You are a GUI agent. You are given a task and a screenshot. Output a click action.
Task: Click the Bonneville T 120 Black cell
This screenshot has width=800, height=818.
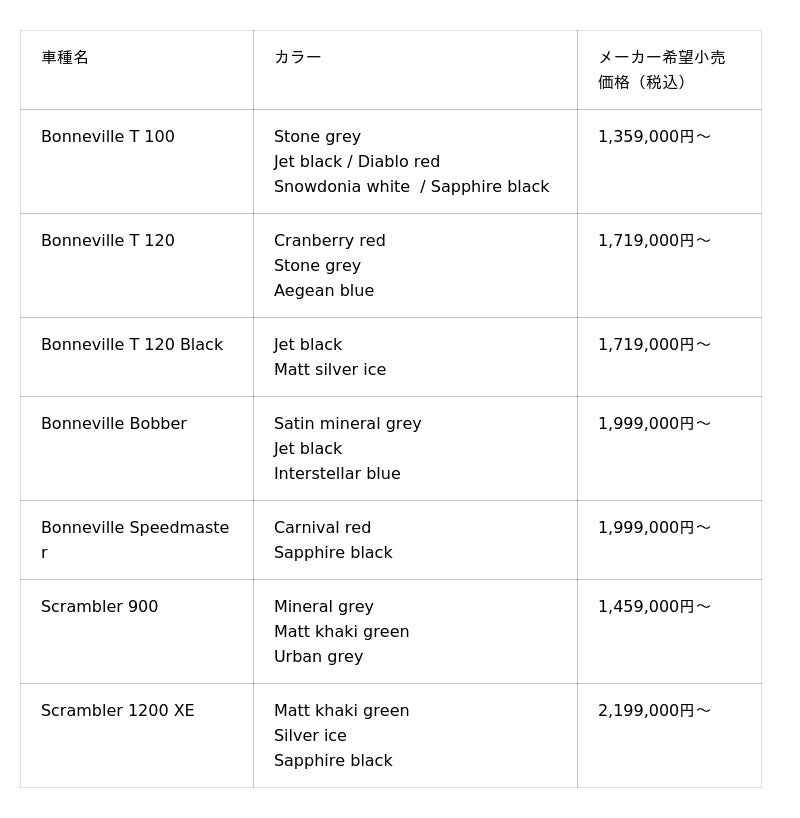click(132, 345)
